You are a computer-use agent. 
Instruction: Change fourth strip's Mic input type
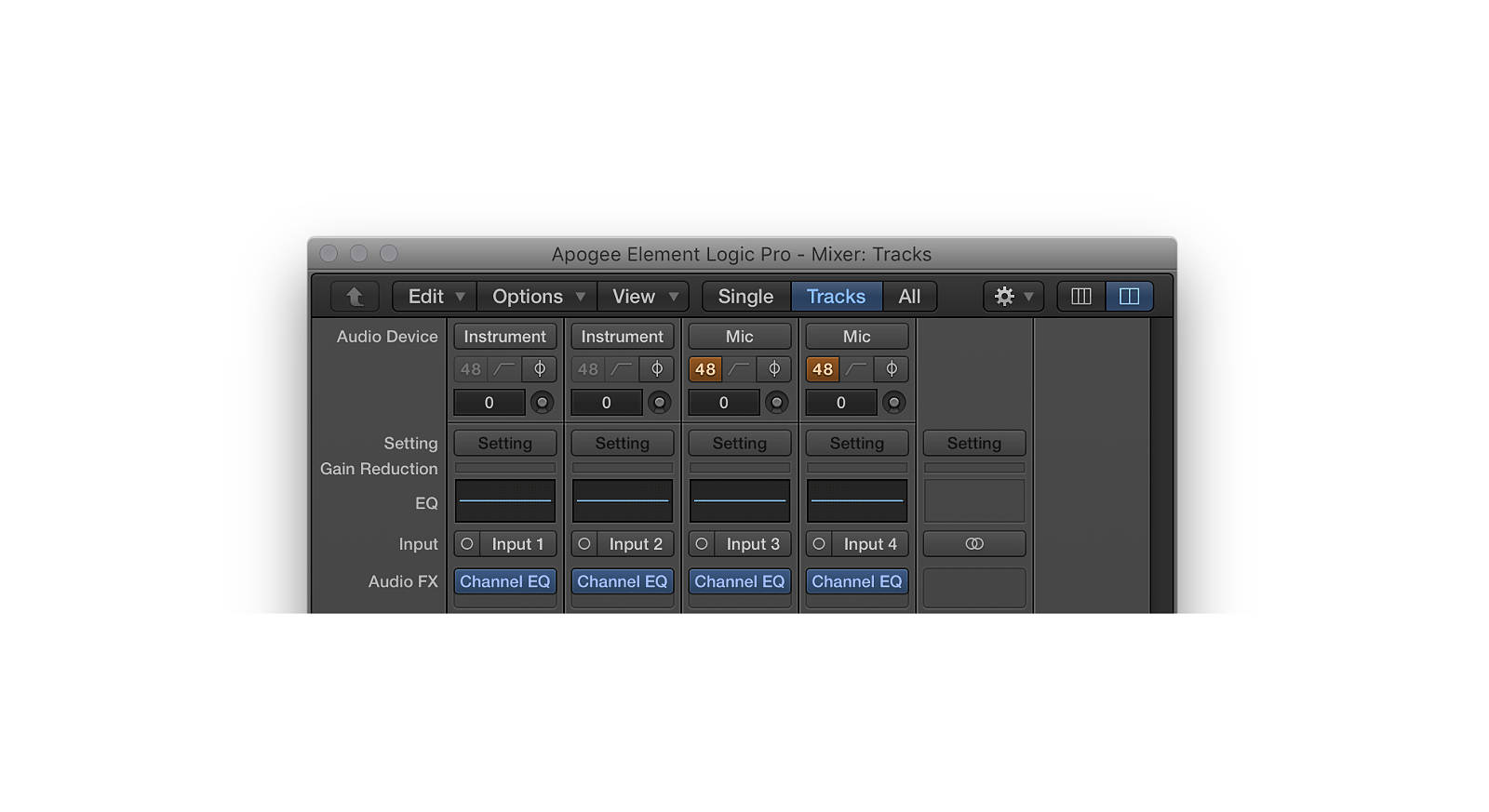[x=857, y=337]
